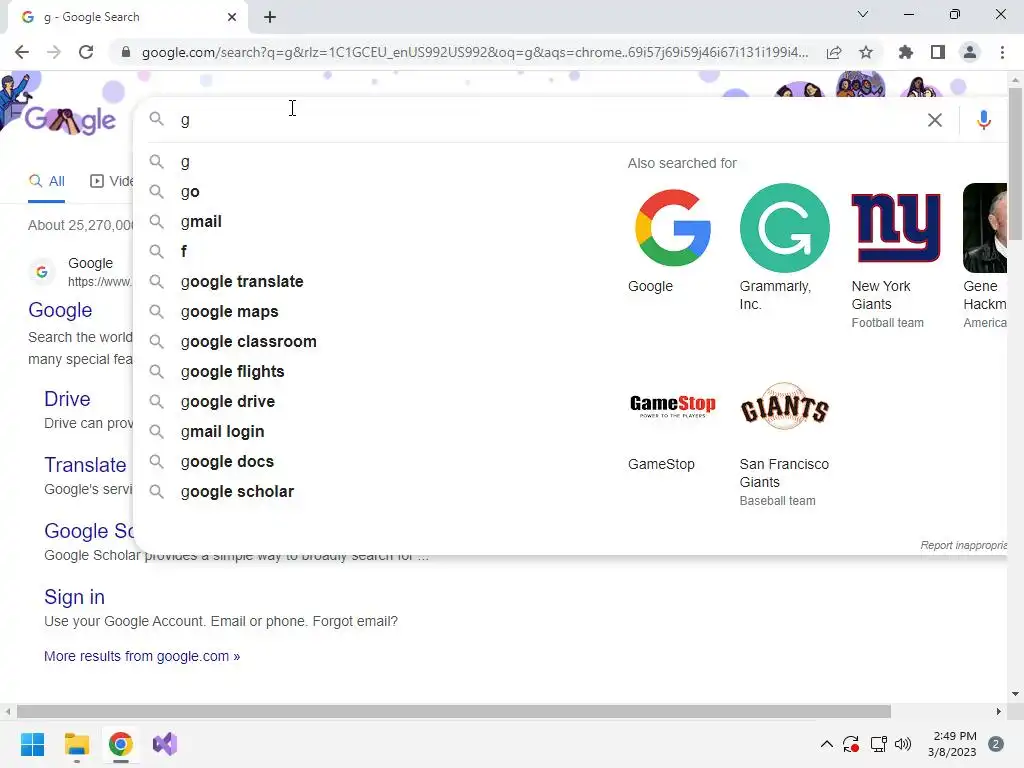Click the 'Report inappropriate' link

click(964, 545)
